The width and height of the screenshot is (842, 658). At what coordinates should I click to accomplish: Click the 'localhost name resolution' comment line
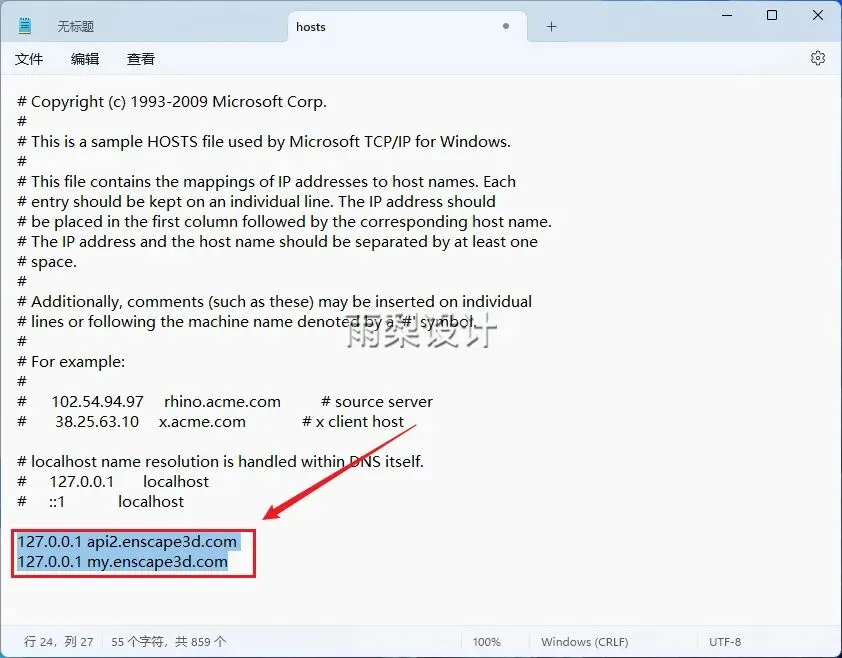(220, 461)
